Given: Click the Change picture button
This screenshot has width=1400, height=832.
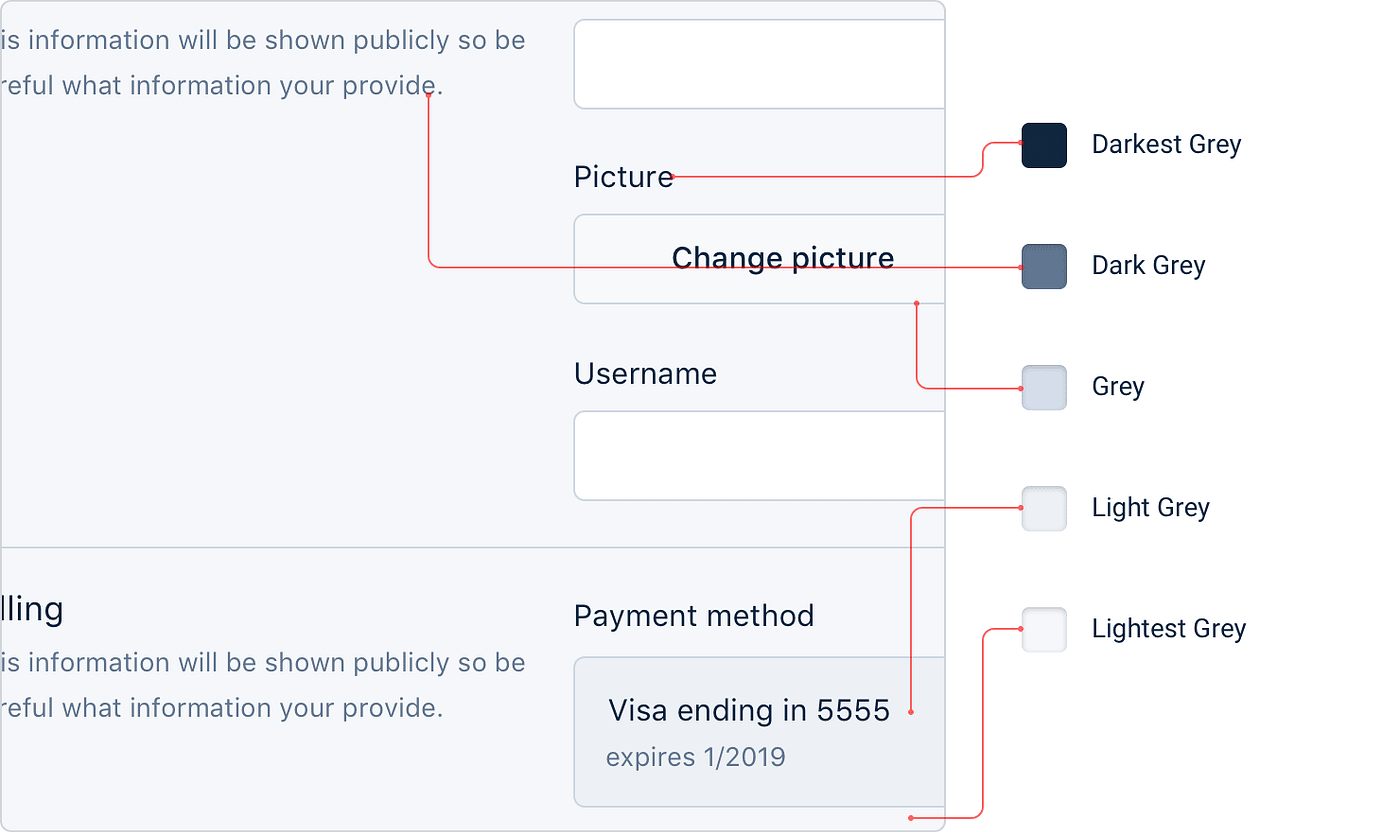Looking at the screenshot, I should point(783,257).
